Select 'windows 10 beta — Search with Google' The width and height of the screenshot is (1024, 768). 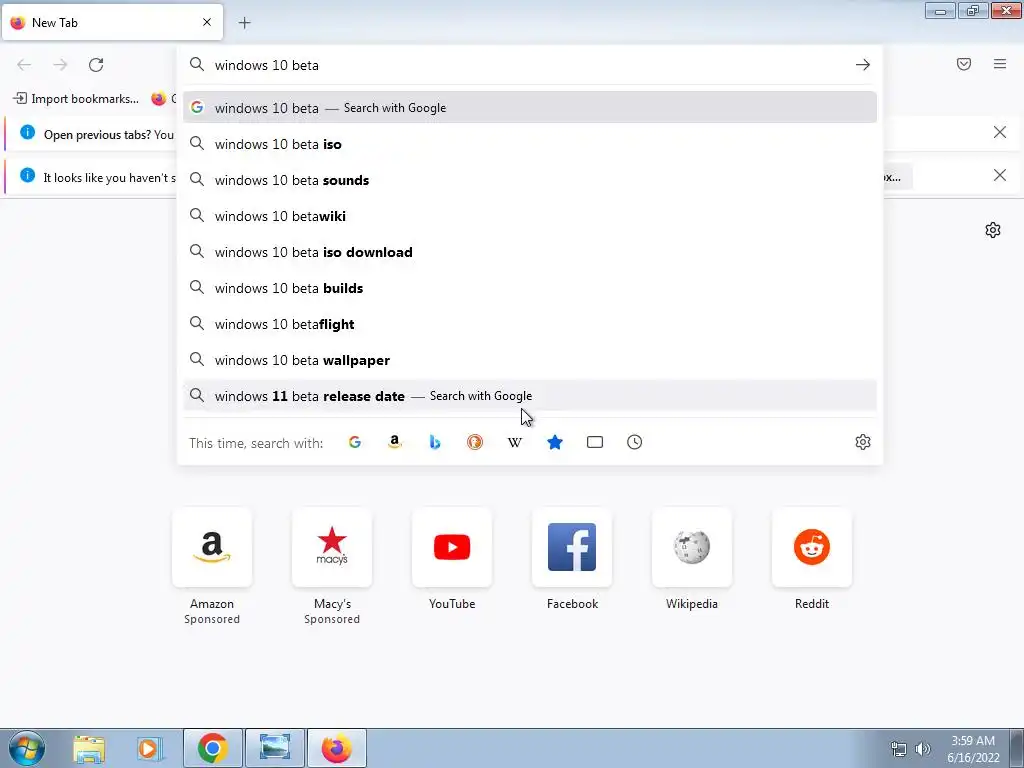tap(530, 108)
